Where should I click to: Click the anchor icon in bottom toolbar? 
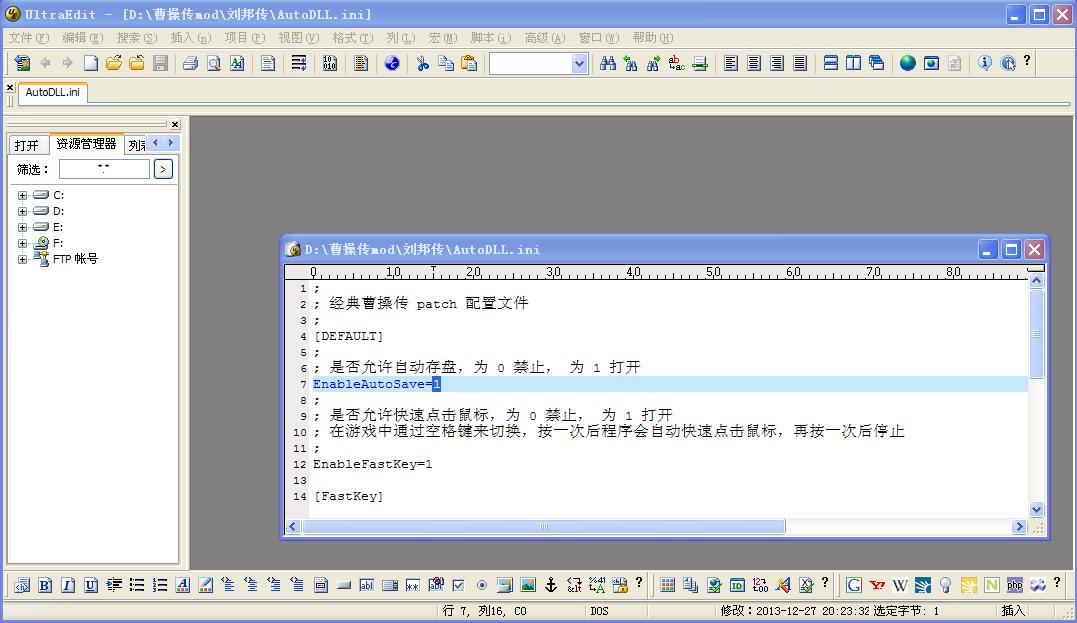[x=550, y=585]
